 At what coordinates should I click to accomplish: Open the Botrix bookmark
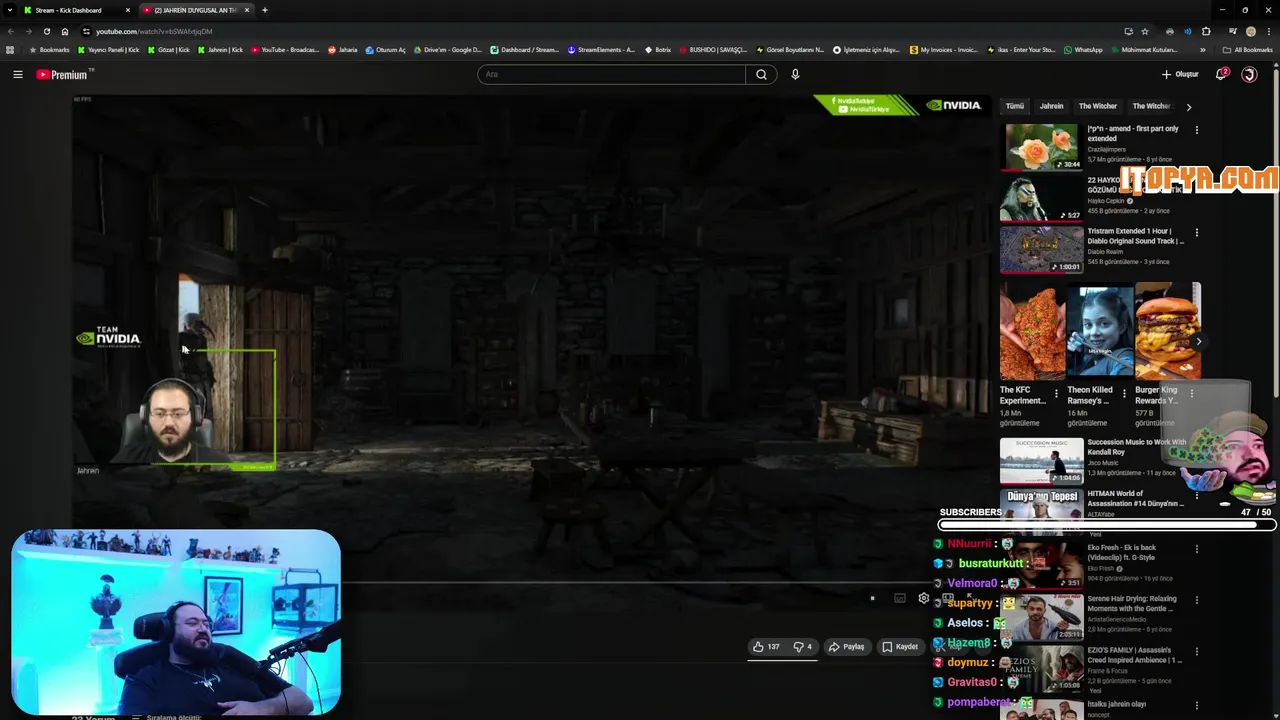coord(658,50)
